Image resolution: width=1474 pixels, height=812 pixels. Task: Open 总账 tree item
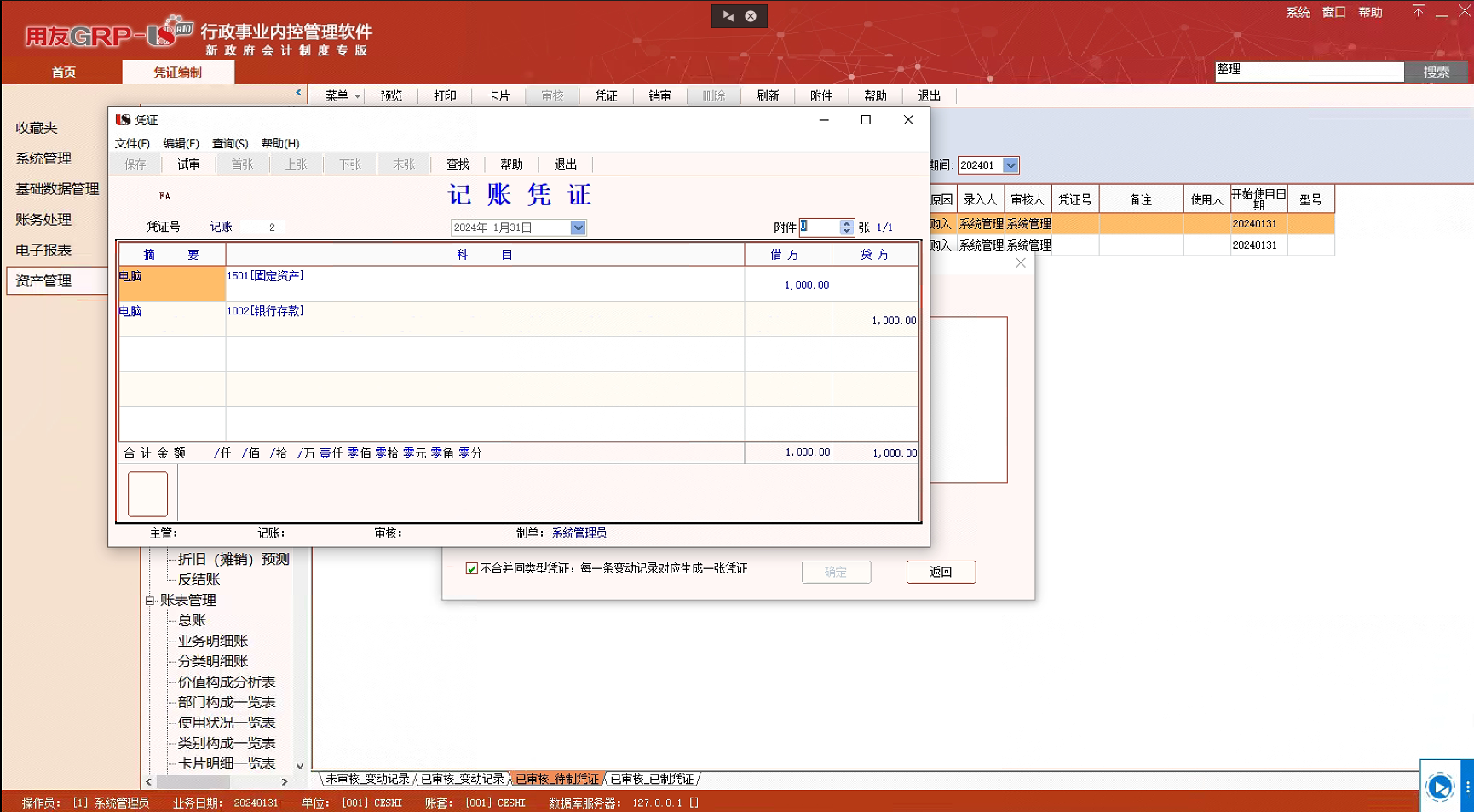pyautogui.click(x=192, y=620)
